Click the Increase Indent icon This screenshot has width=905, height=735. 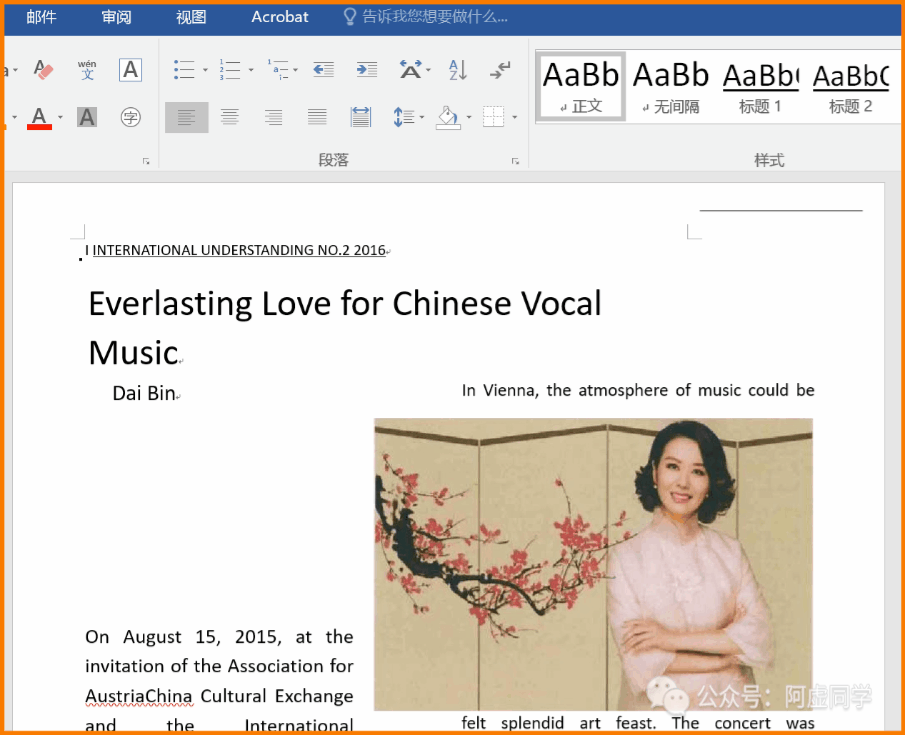click(x=367, y=70)
